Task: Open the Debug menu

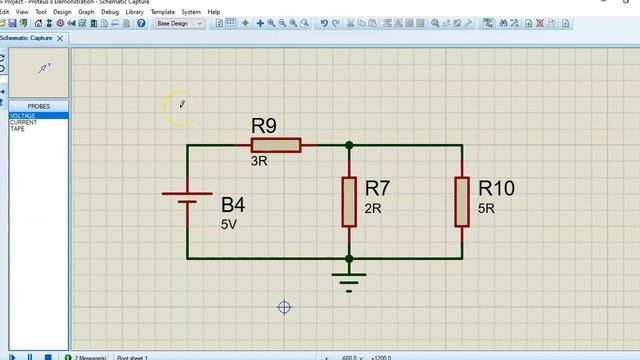Action: click(110, 12)
